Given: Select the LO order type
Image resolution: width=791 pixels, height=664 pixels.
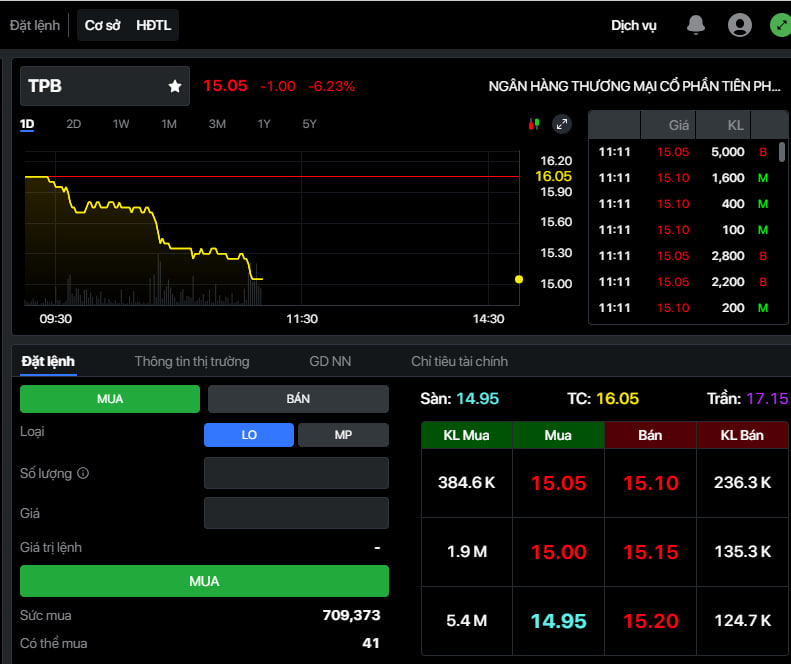Looking at the screenshot, I should point(249,435).
